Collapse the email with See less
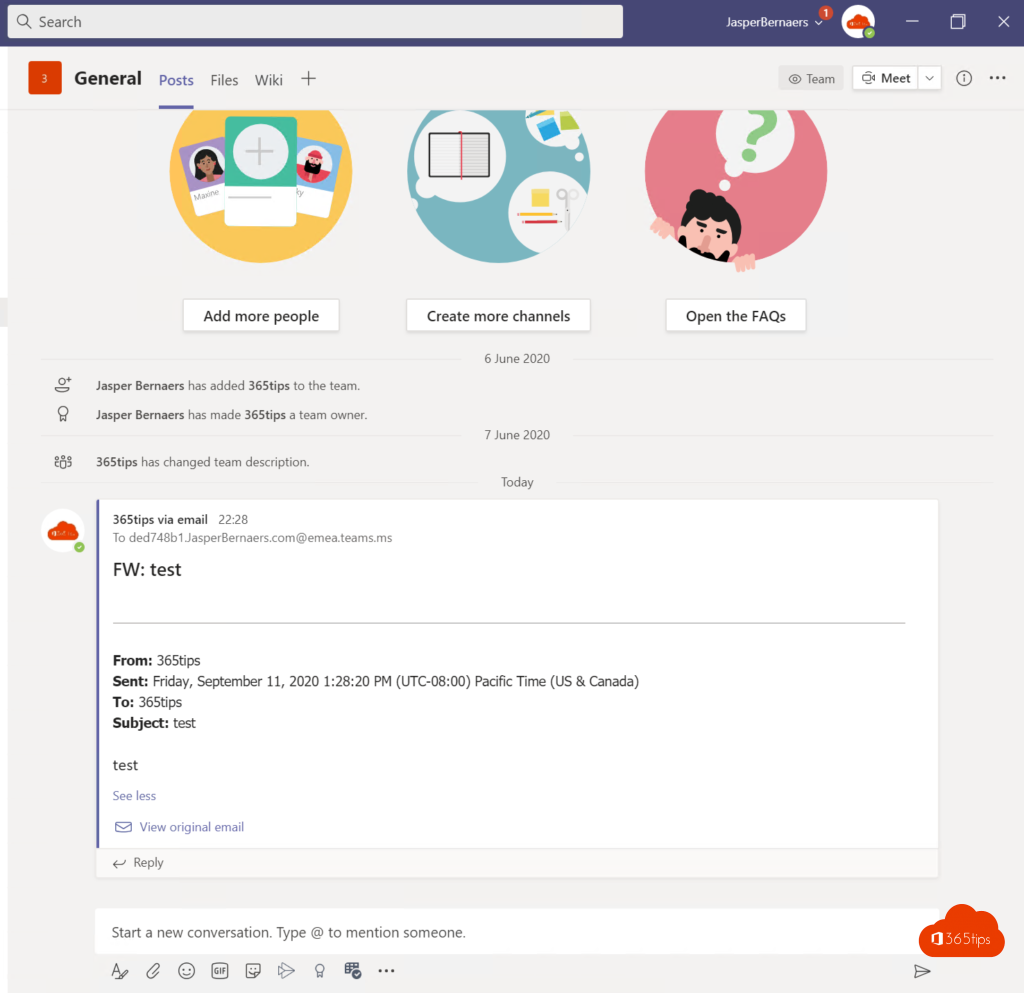The height and width of the screenshot is (993, 1024). coord(134,796)
